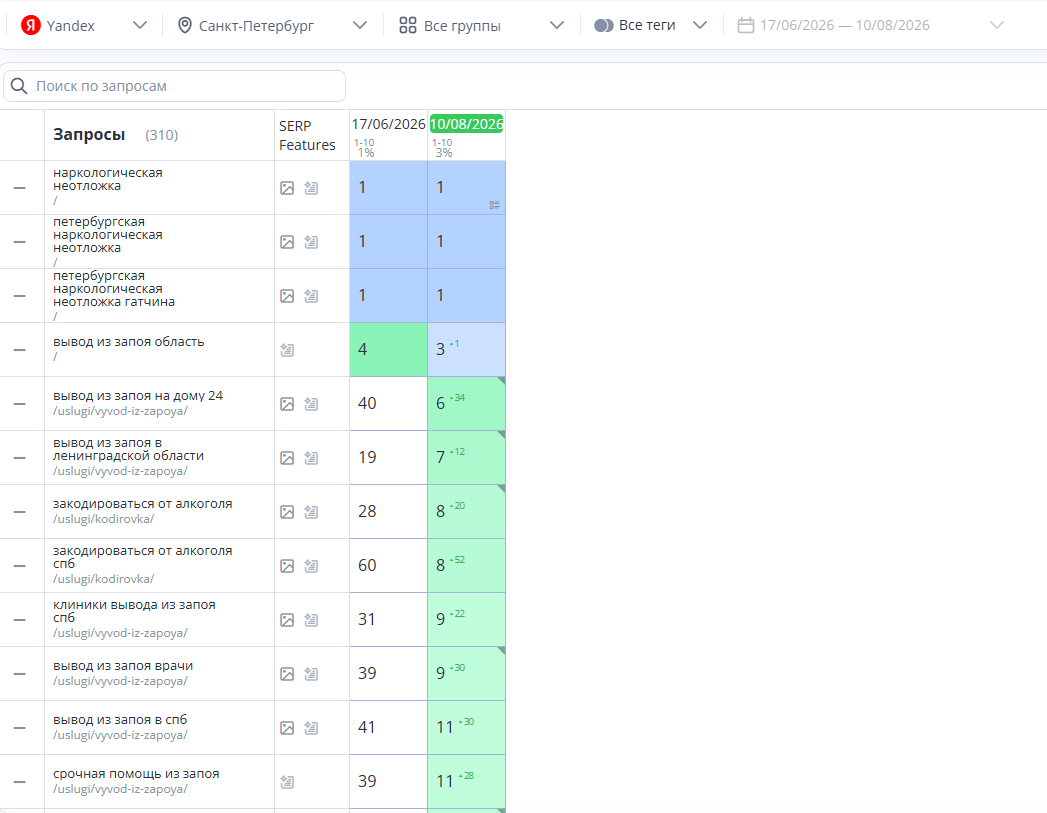Click the calendar icon beside the date range
1047x813 pixels.
pos(746,25)
